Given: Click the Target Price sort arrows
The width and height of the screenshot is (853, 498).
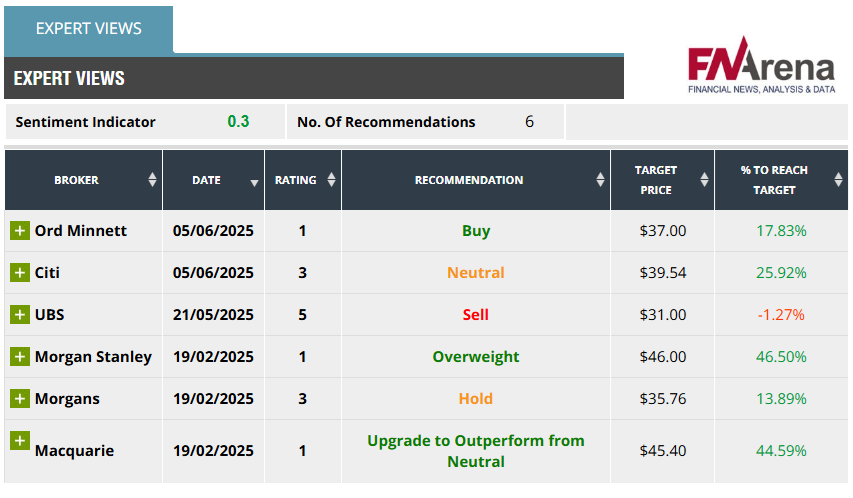Looking at the screenshot, I should pos(704,180).
